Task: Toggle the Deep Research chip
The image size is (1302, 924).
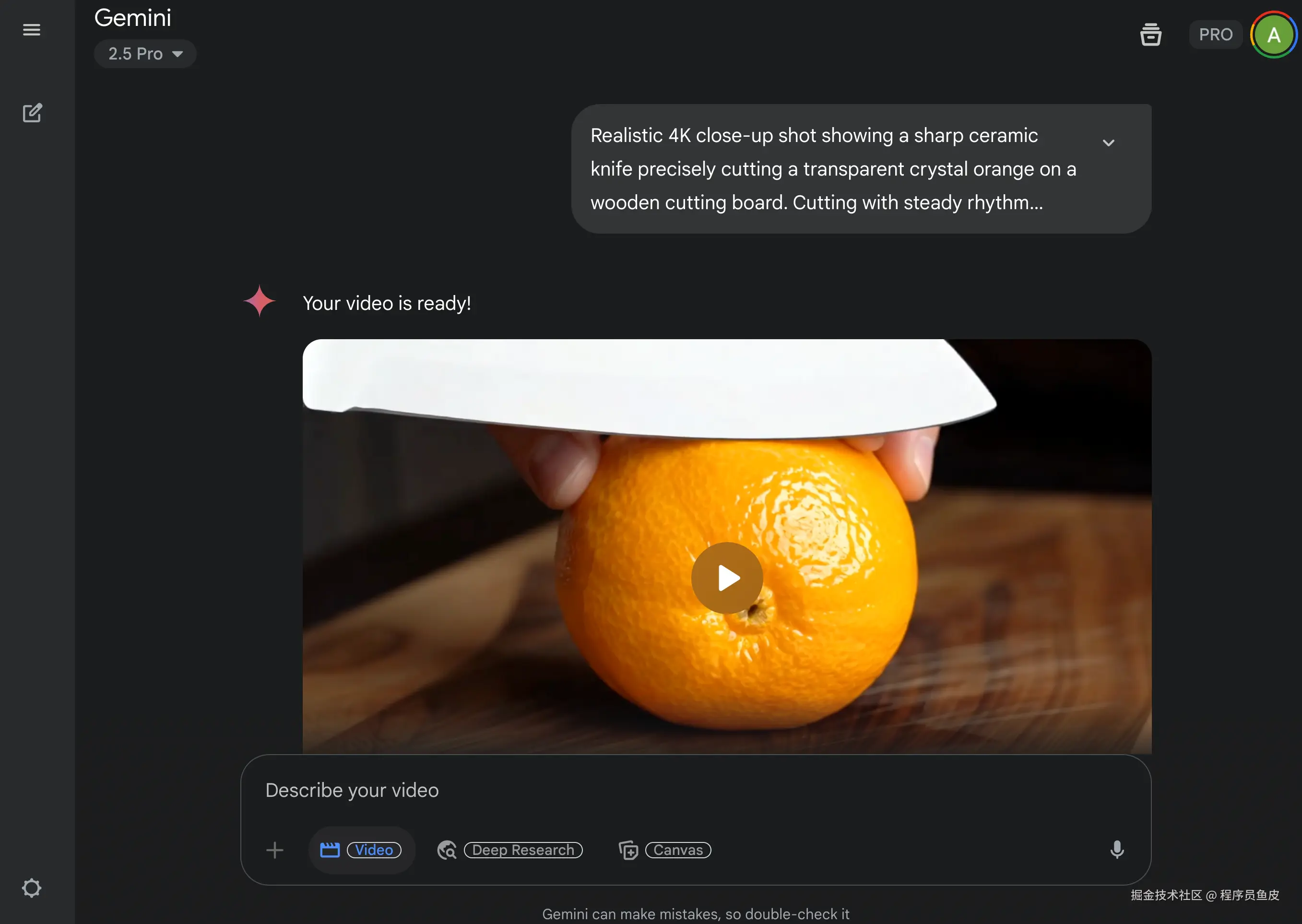Action: click(x=509, y=850)
